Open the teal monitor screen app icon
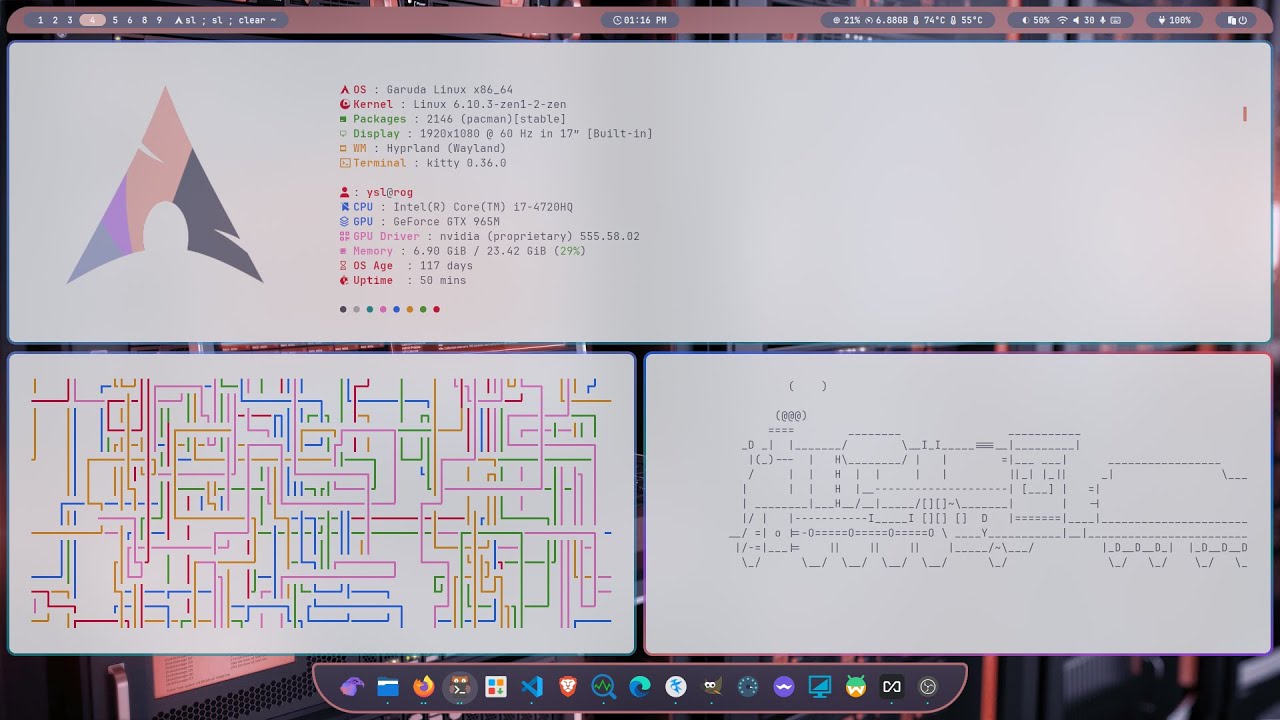This screenshot has width=1280, height=720. pyautogui.click(x=820, y=687)
